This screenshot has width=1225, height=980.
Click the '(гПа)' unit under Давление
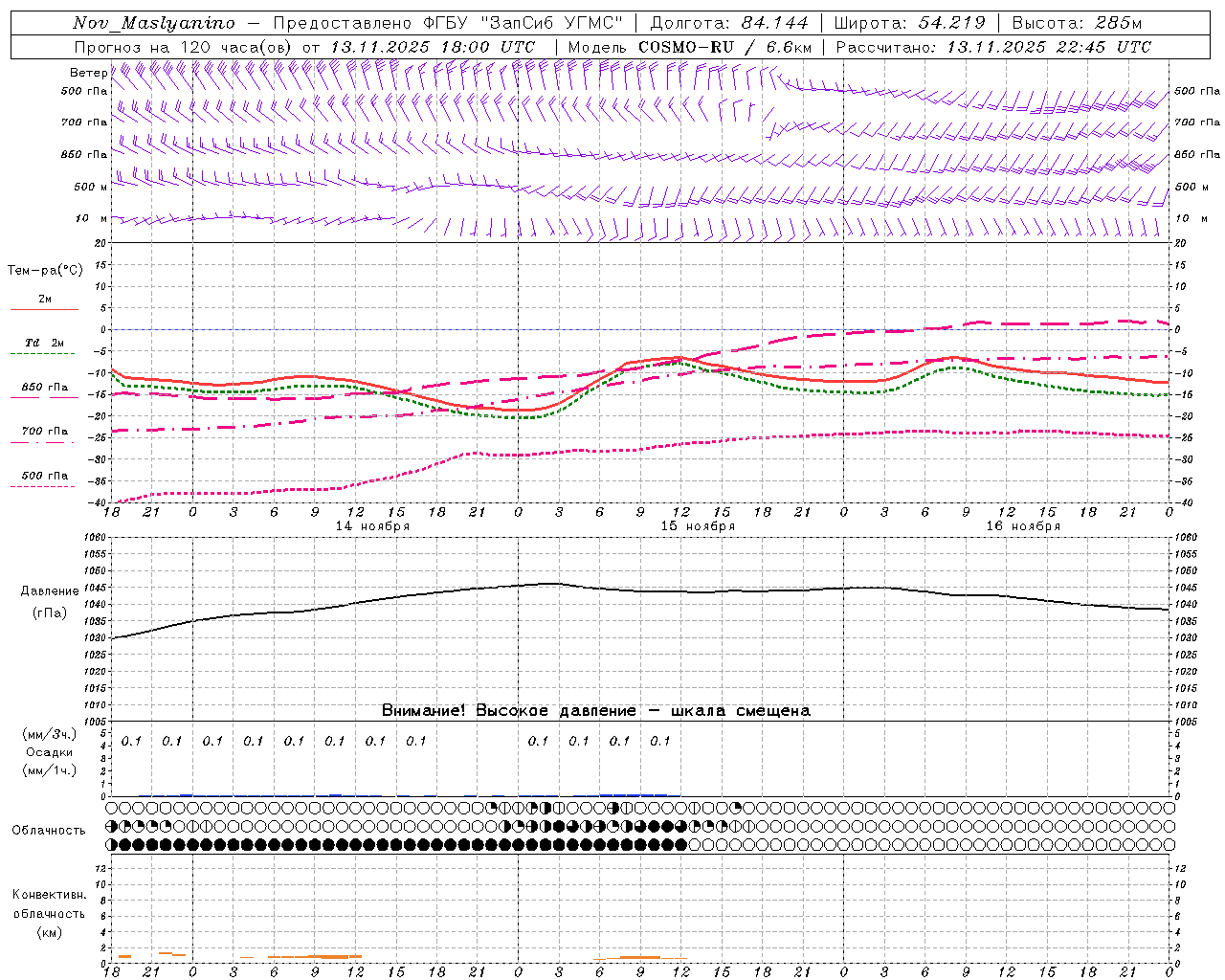[49, 613]
